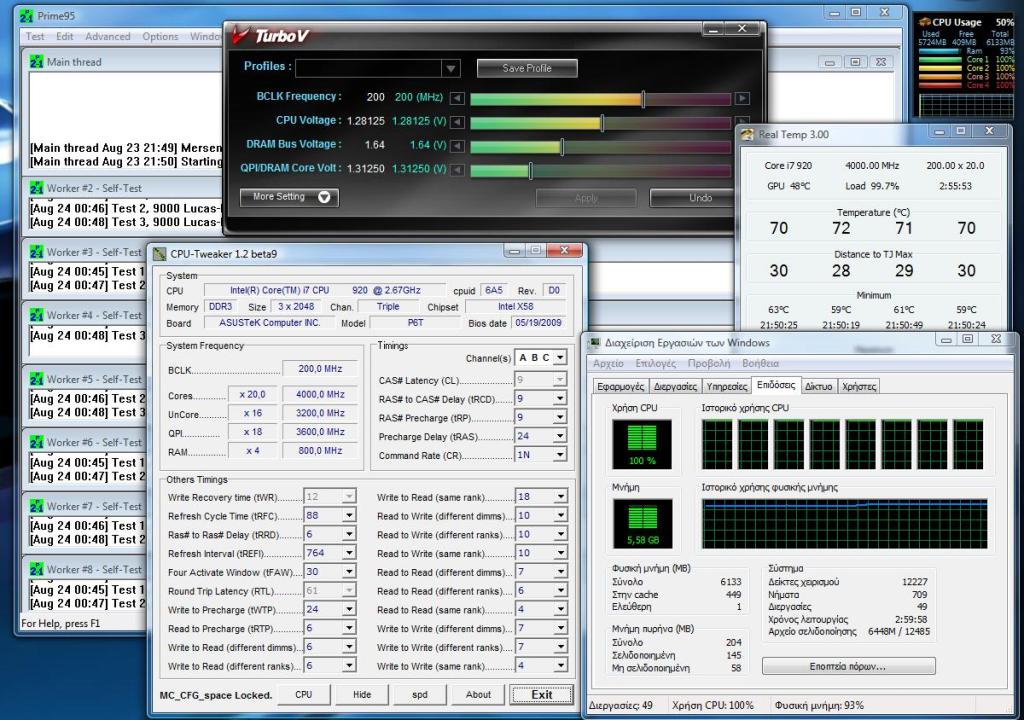Click the Prime95 title bar icon

(x=27, y=15)
